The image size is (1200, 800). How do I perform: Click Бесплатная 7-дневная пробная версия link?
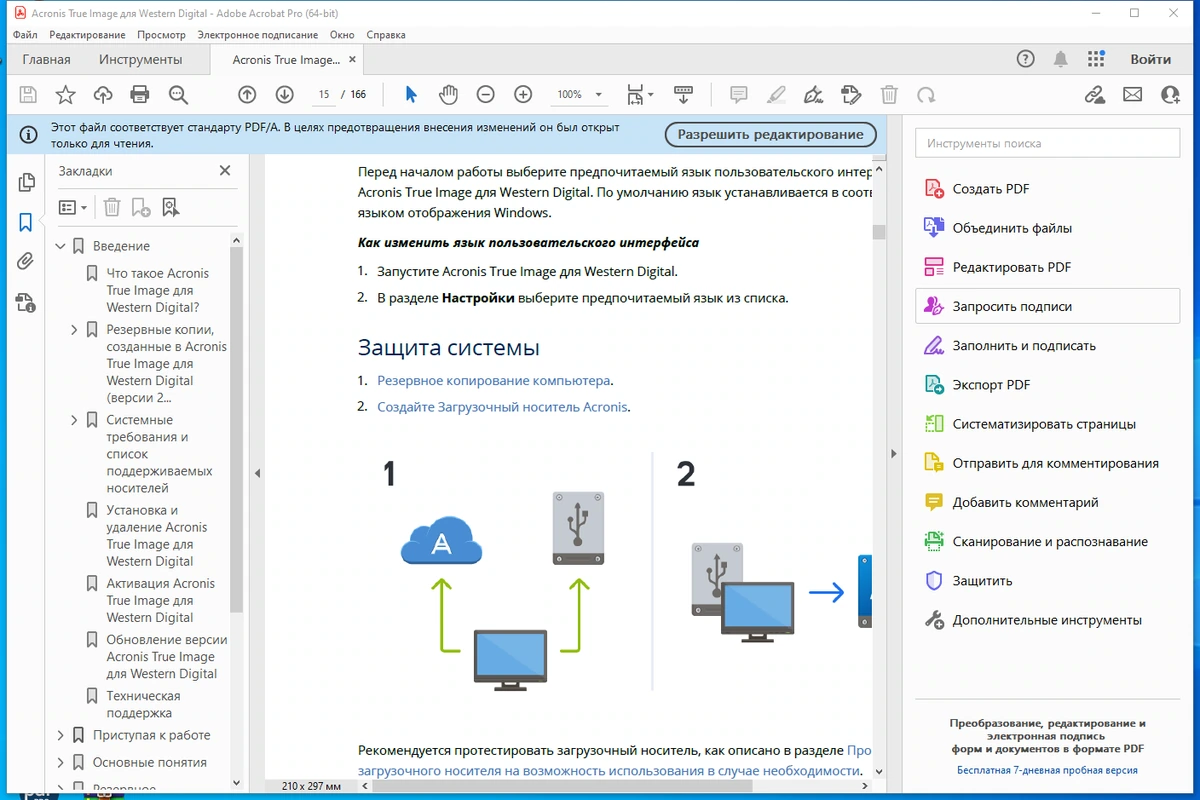[1047, 770]
